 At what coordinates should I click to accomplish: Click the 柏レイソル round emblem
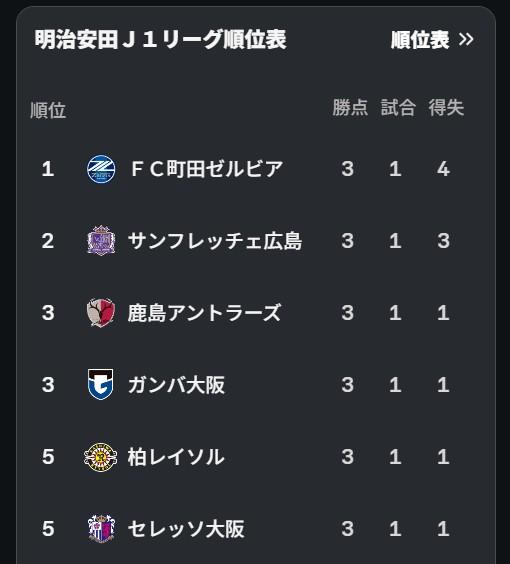pos(101,457)
